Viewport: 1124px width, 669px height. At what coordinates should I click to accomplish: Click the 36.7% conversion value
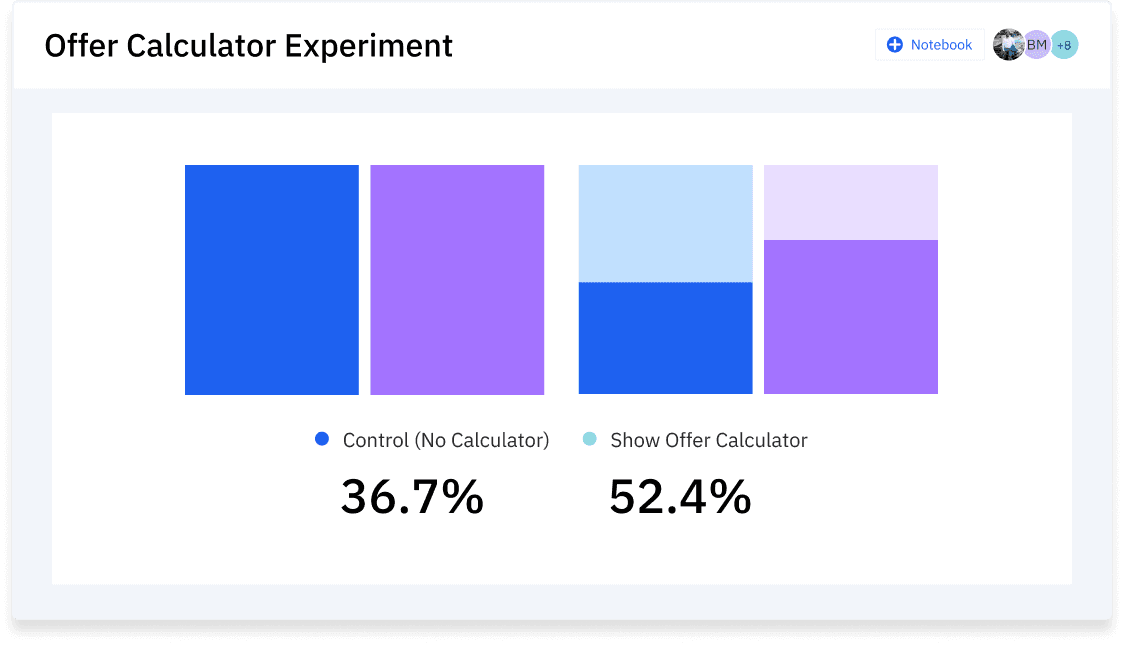[x=412, y=497]
